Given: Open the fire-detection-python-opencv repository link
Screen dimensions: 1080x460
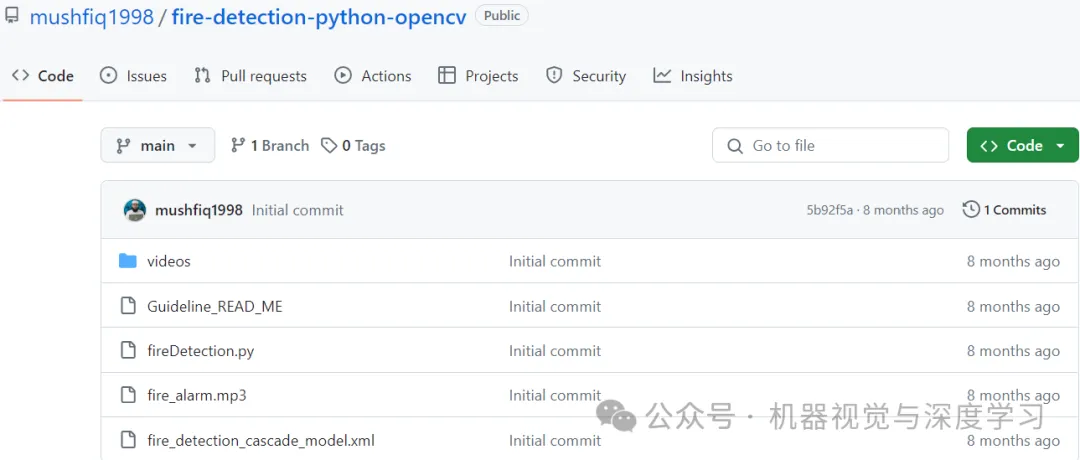Looking at the screenshot, I should point(319,17).
